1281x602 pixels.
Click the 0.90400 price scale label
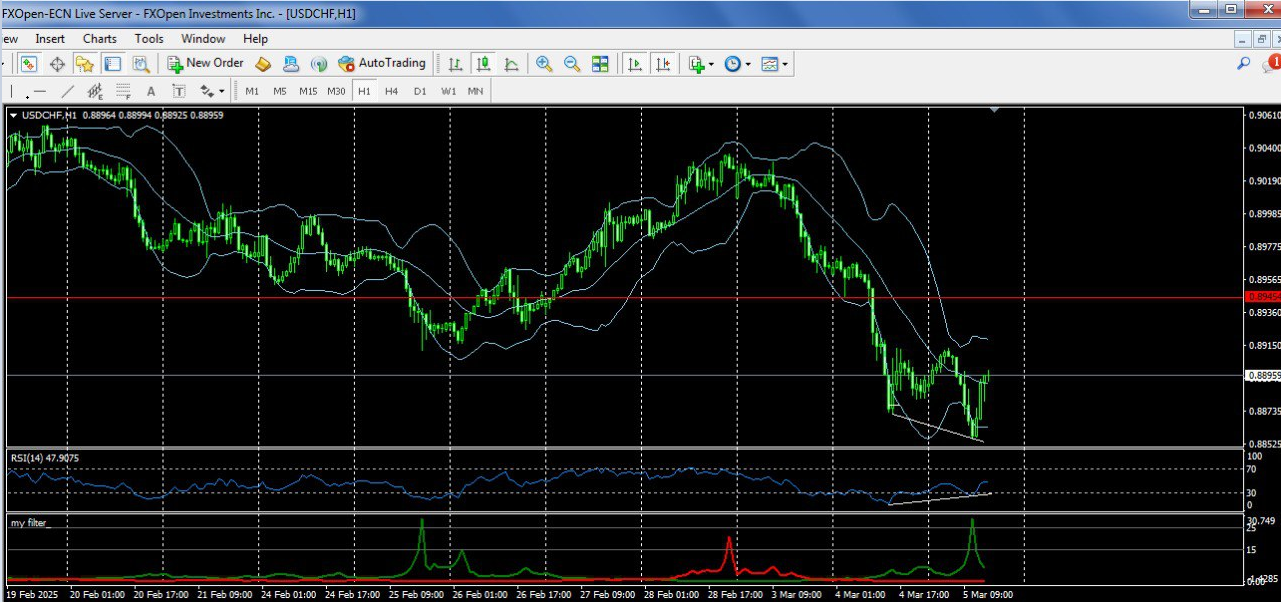1264,148
